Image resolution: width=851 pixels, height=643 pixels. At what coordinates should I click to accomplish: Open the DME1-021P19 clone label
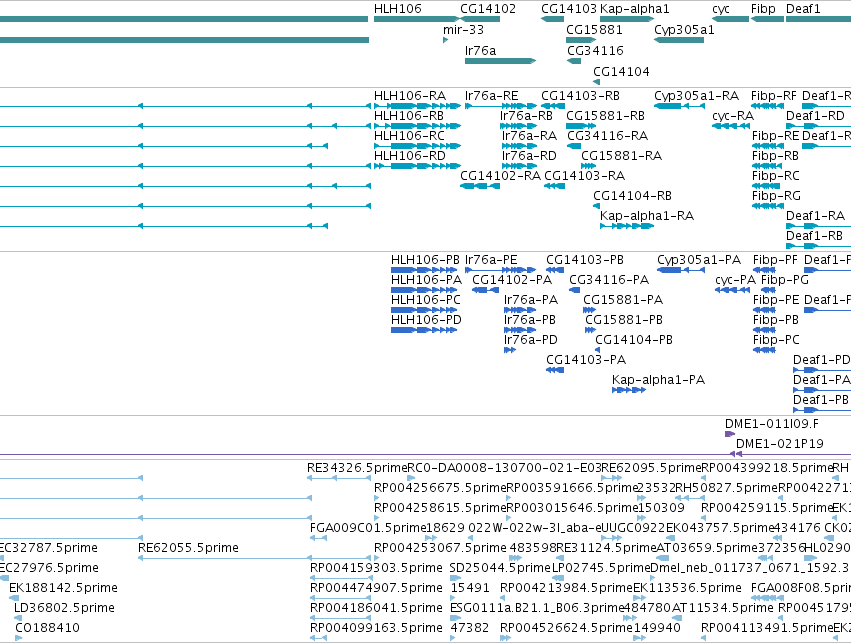pos(779,444)
